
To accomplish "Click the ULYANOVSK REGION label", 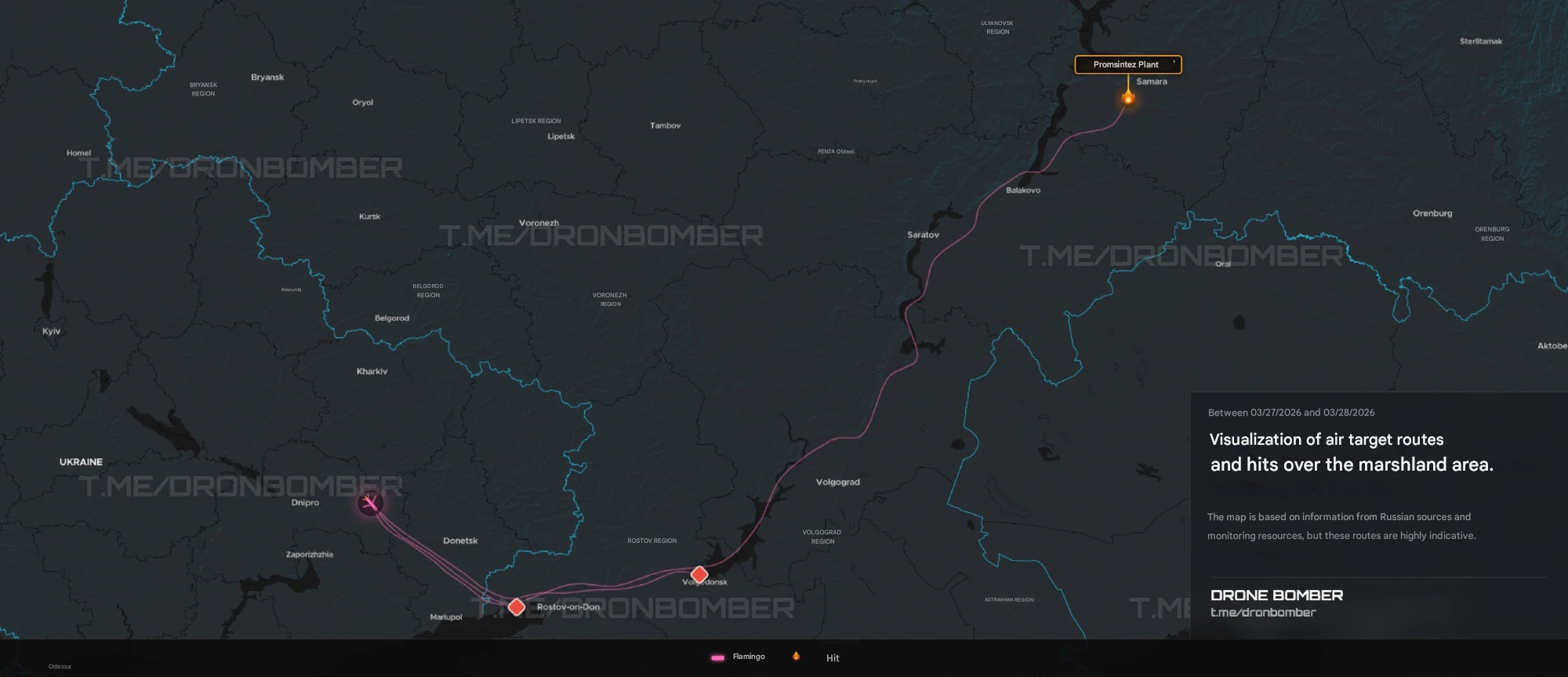I will pos(997,27).
